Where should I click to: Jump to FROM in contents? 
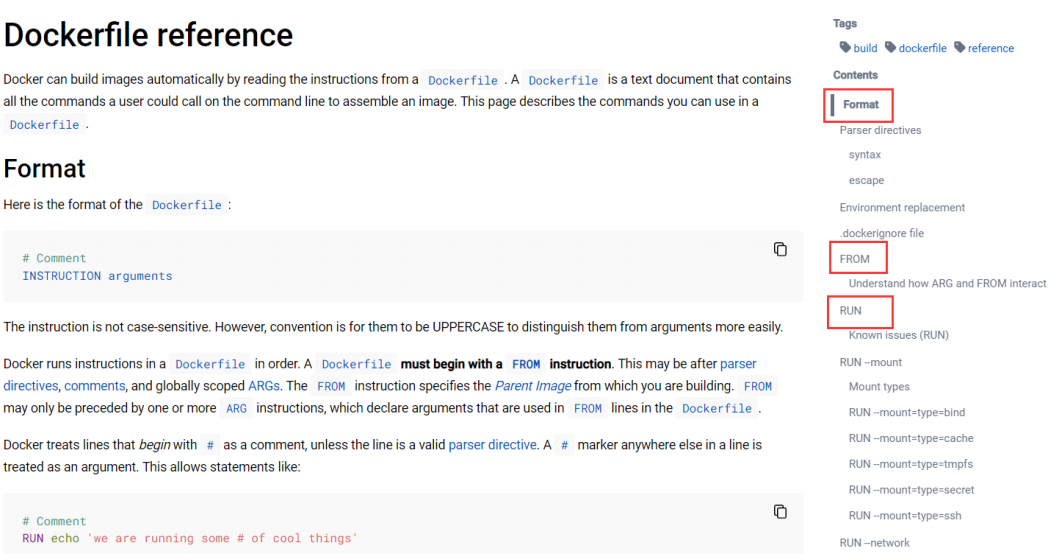pos(854,259)
